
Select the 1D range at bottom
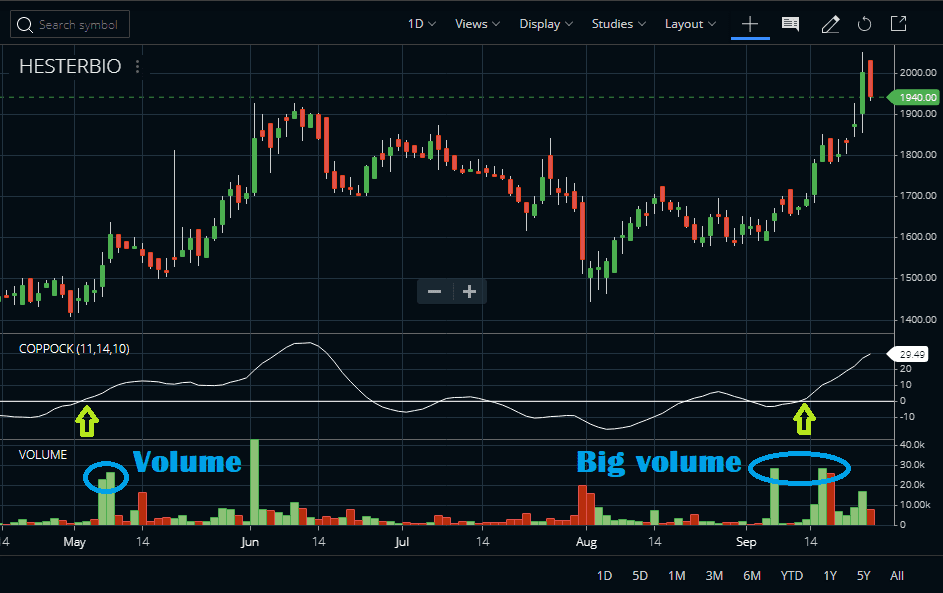click(604, 576)
